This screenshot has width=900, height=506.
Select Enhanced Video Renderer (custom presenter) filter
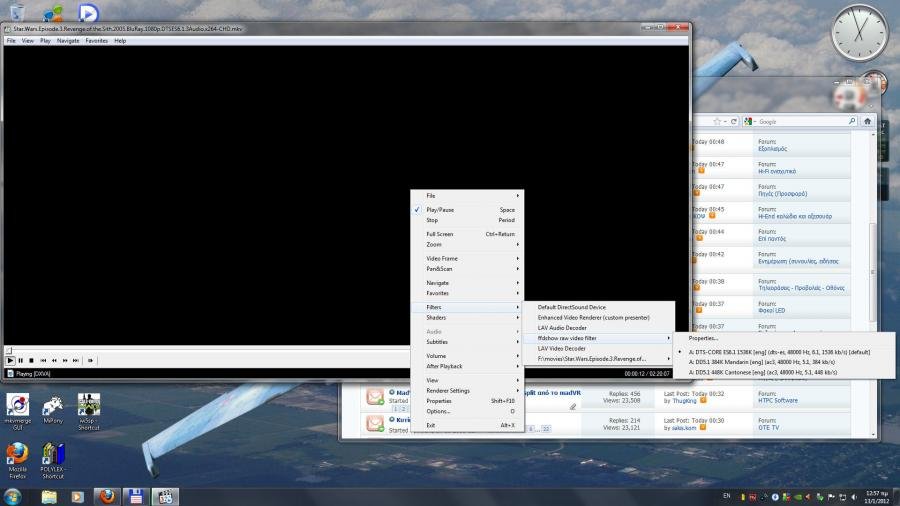598,318
